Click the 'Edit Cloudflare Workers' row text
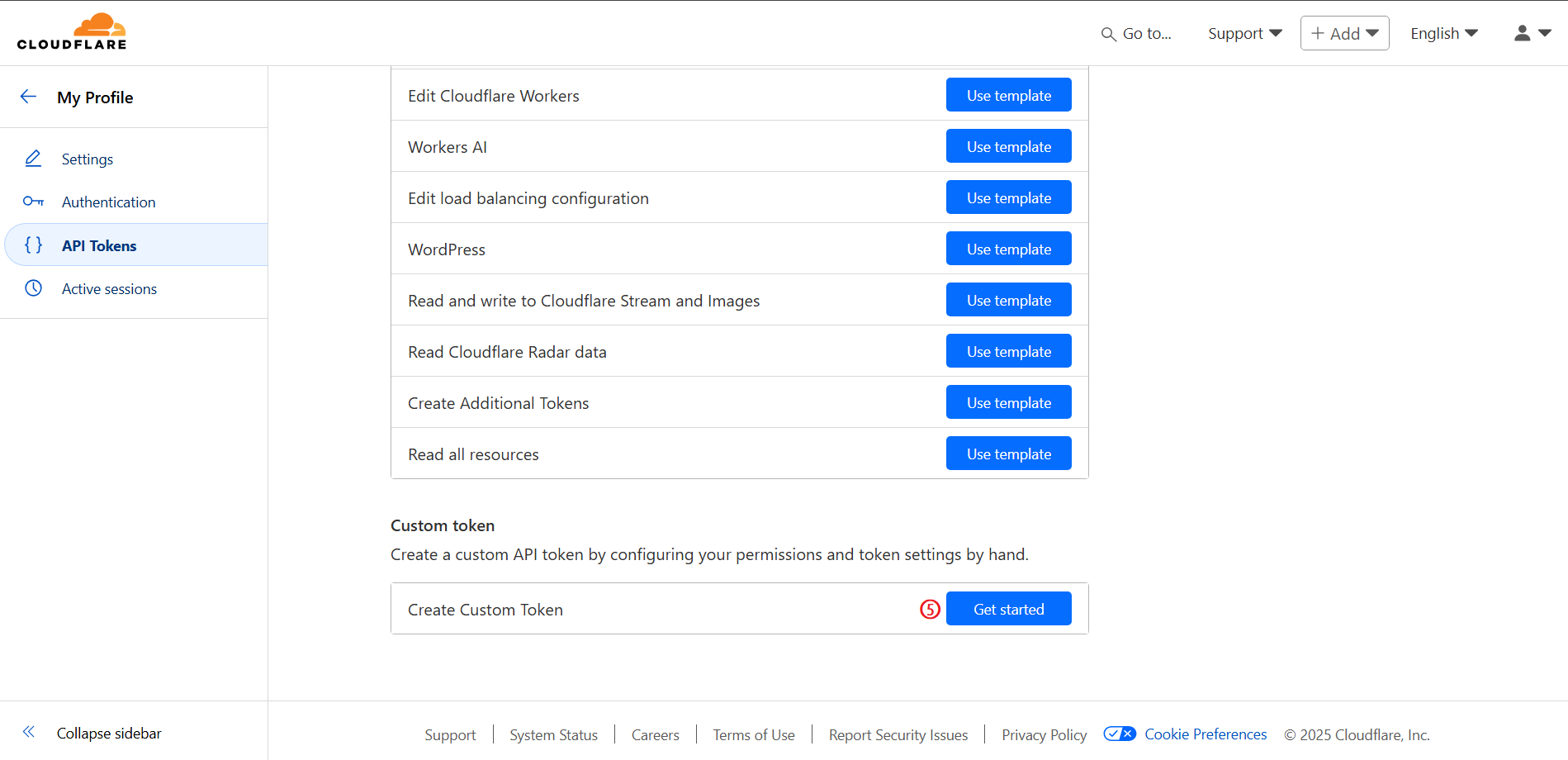 point(494,96)
